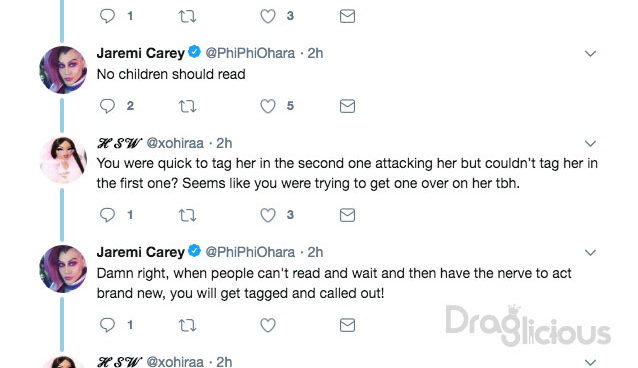Open xohiraa's profile picture beside the tagging tweet
Image resolution: width=638 pixels, height=368 pixels.
point(63,160)
